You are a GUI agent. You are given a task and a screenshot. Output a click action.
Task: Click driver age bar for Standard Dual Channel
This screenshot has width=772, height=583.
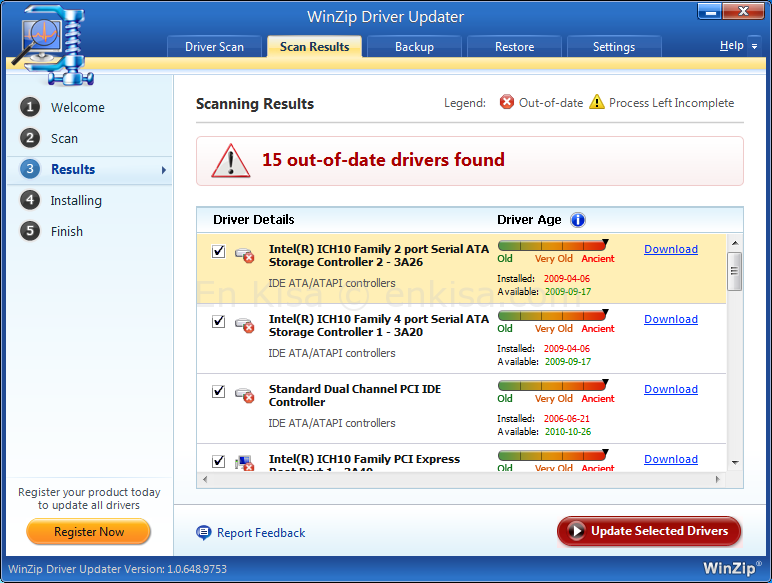(553, 385)
